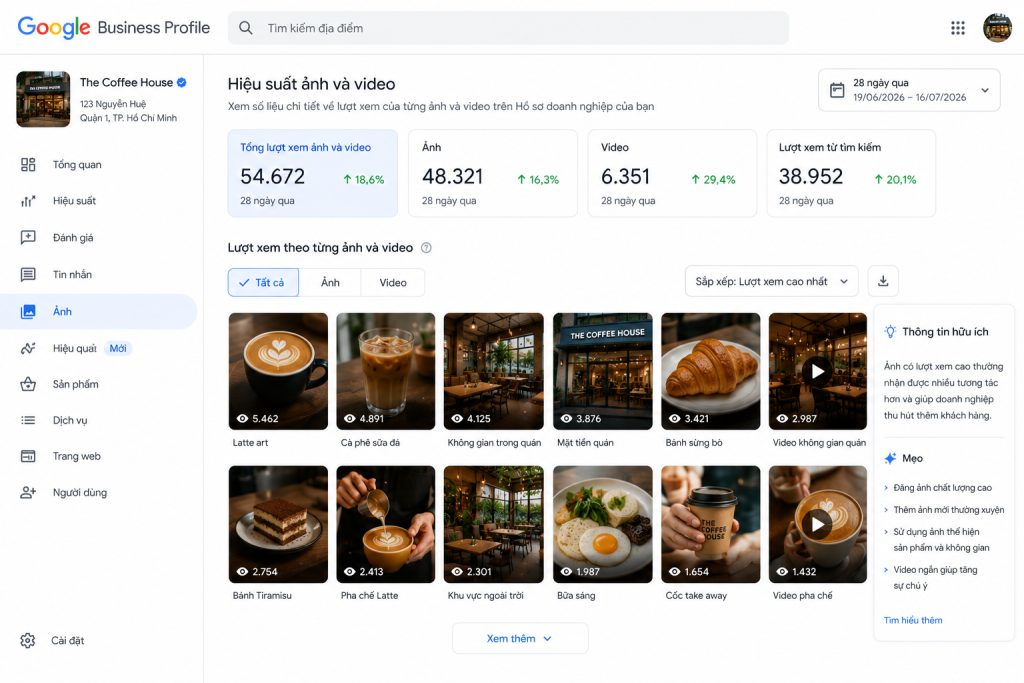Click the calendar icon in date picker
Screen dimensions: 1024x683
837,90
